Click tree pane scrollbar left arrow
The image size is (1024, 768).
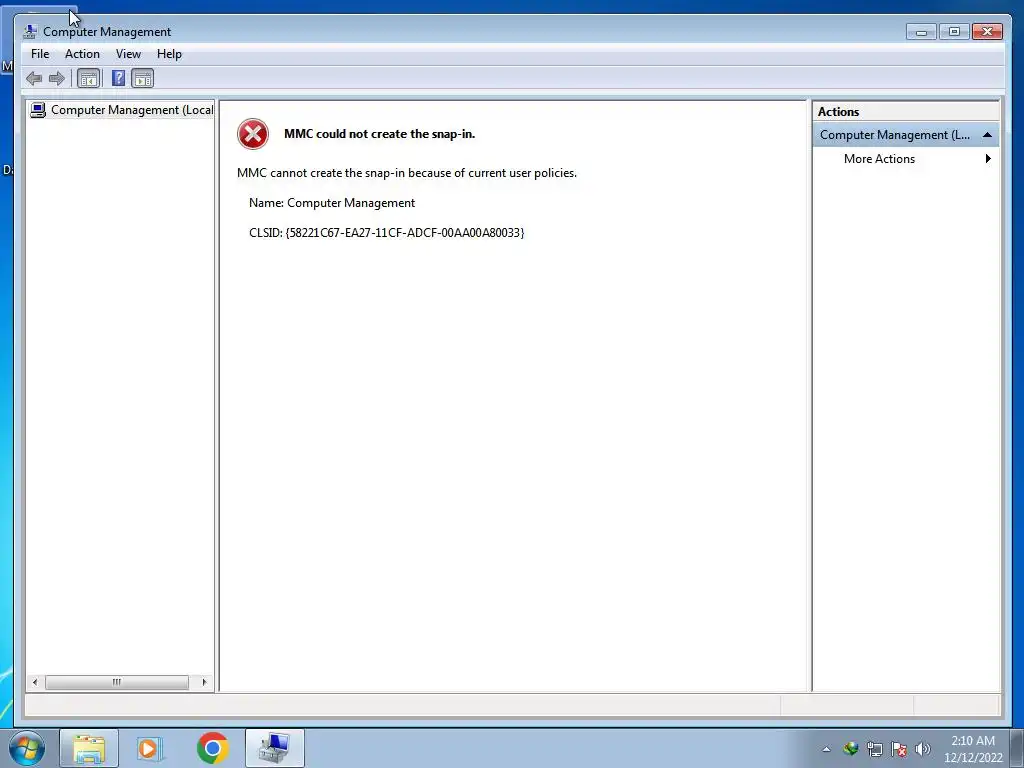[x=35, y=682]
